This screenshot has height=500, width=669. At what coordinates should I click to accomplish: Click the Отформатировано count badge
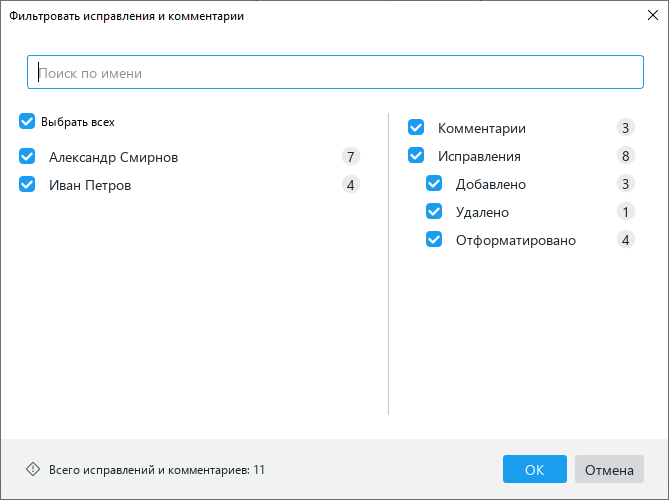[625, 240]
